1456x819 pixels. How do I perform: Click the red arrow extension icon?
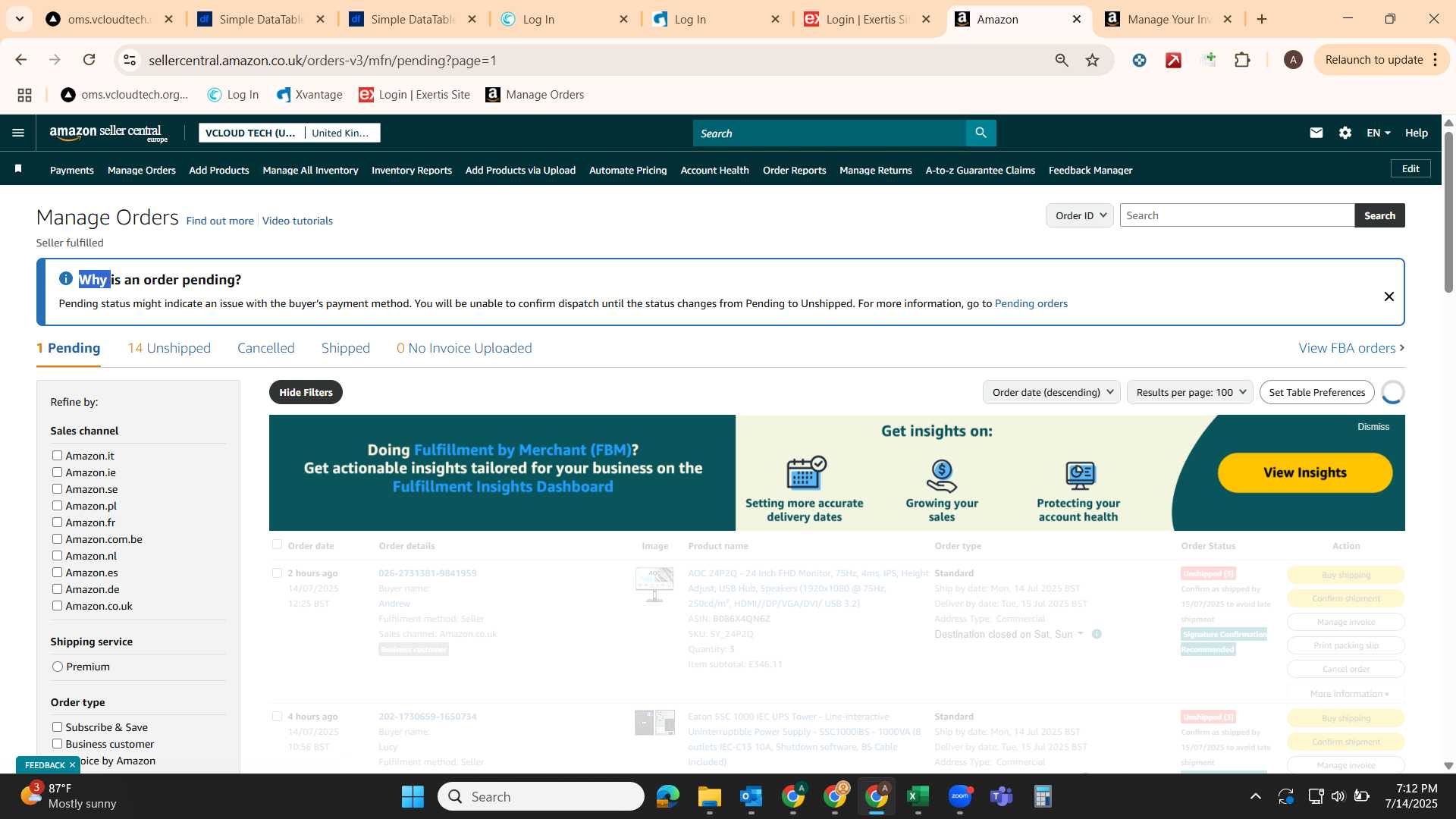pos(1173,60)
